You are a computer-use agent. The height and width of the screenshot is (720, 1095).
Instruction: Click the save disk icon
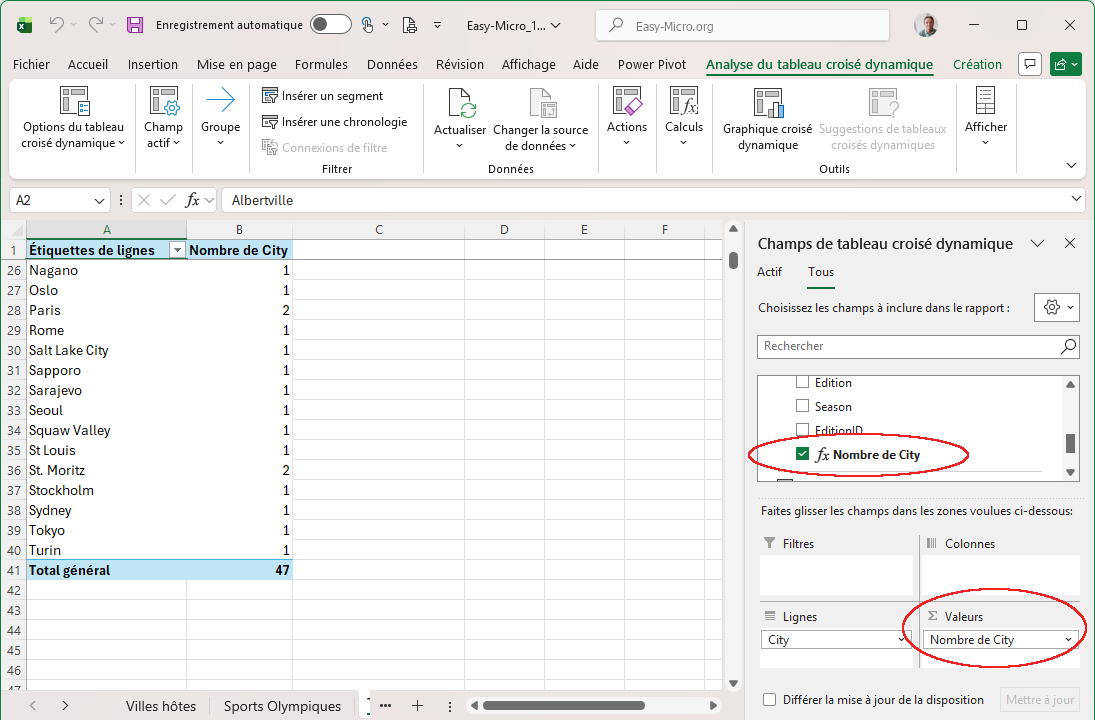coord(135,25)
